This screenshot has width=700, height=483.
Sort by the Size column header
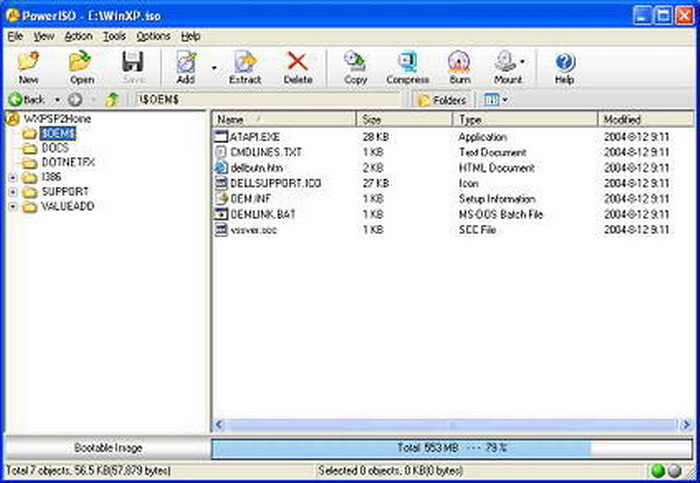pyautogui.click(x=404, y=119)
